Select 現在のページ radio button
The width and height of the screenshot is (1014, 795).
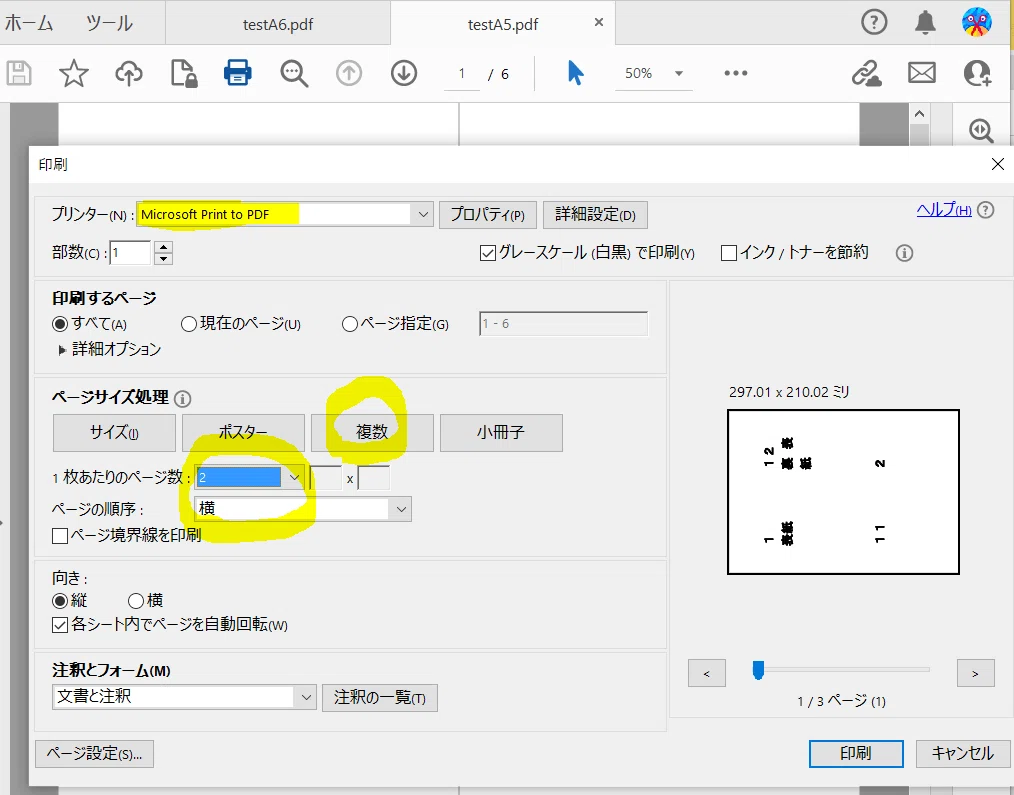(189, 324)
